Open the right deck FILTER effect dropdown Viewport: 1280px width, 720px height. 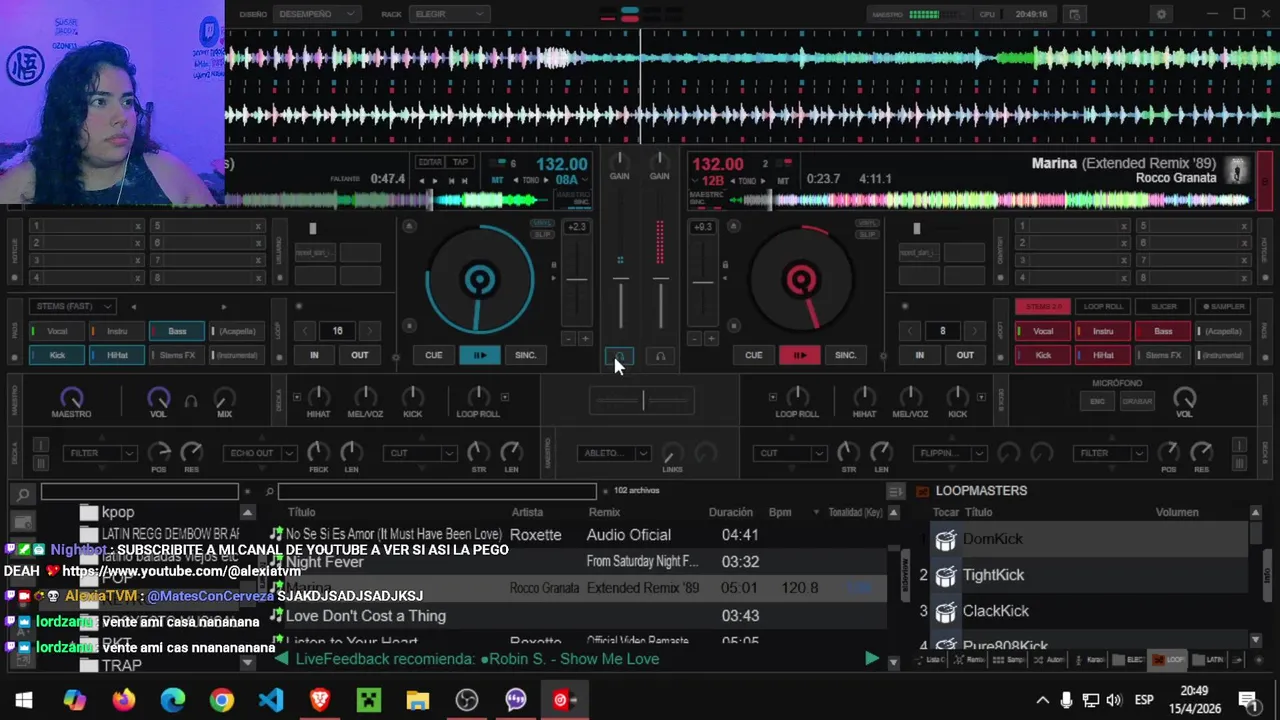pos(1109,453)
